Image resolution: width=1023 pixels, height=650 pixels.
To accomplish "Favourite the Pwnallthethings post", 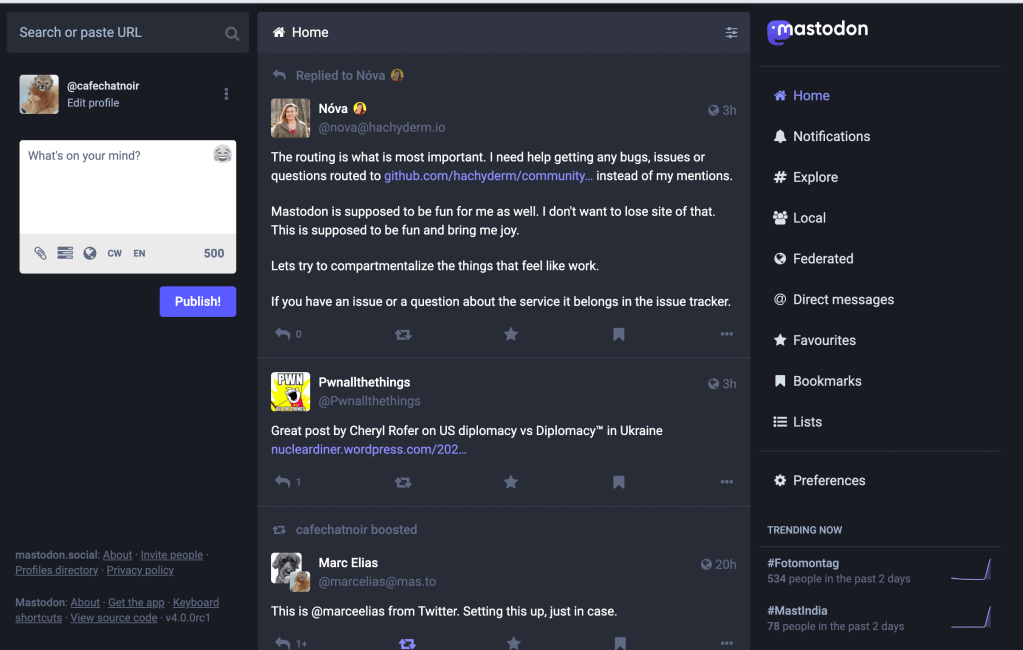I will click(511, 482).
